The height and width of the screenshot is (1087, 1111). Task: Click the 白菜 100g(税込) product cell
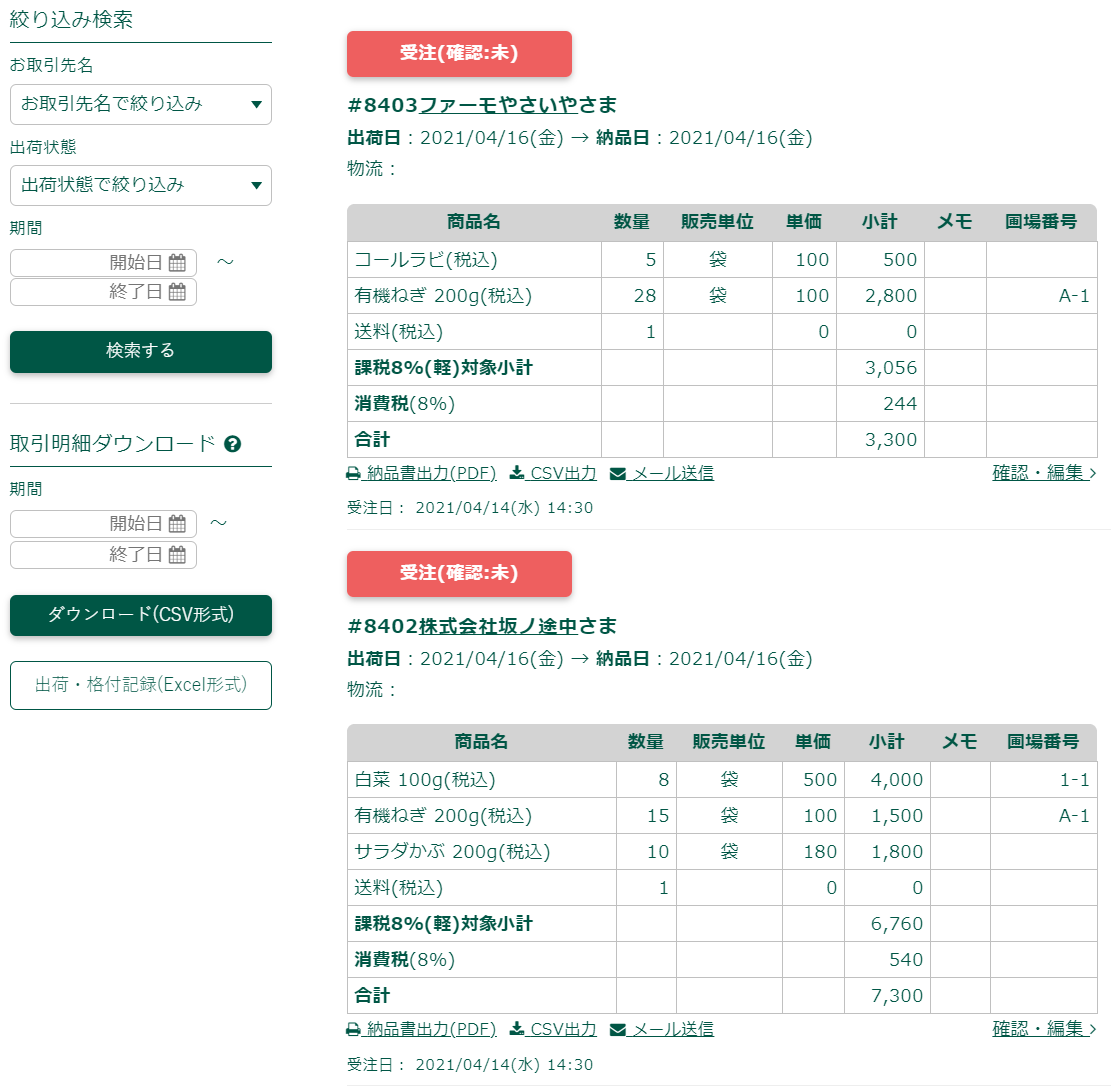482,780
